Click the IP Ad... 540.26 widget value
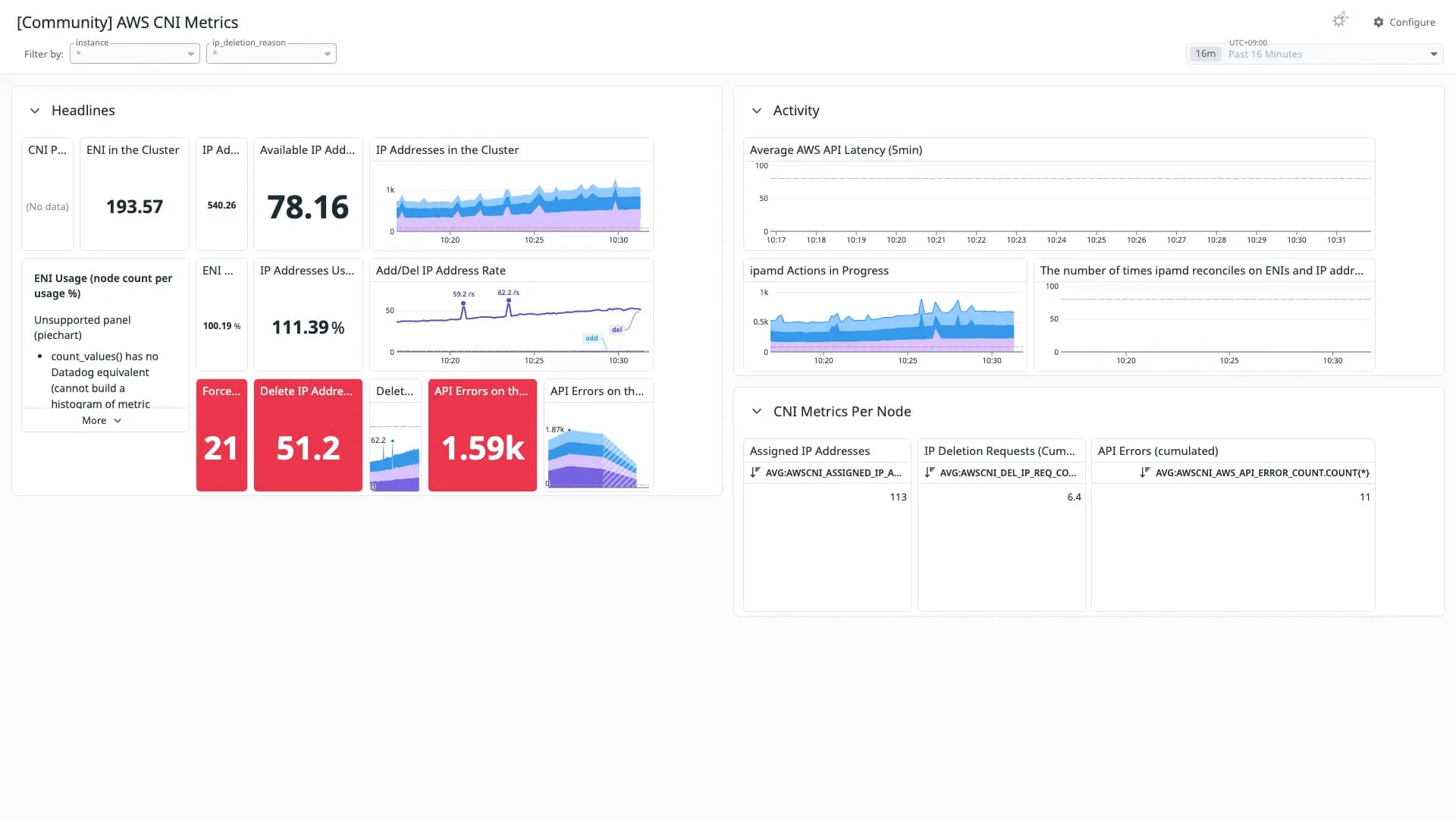The width and height of the screenshot is (1456, 819). point(221,206)
